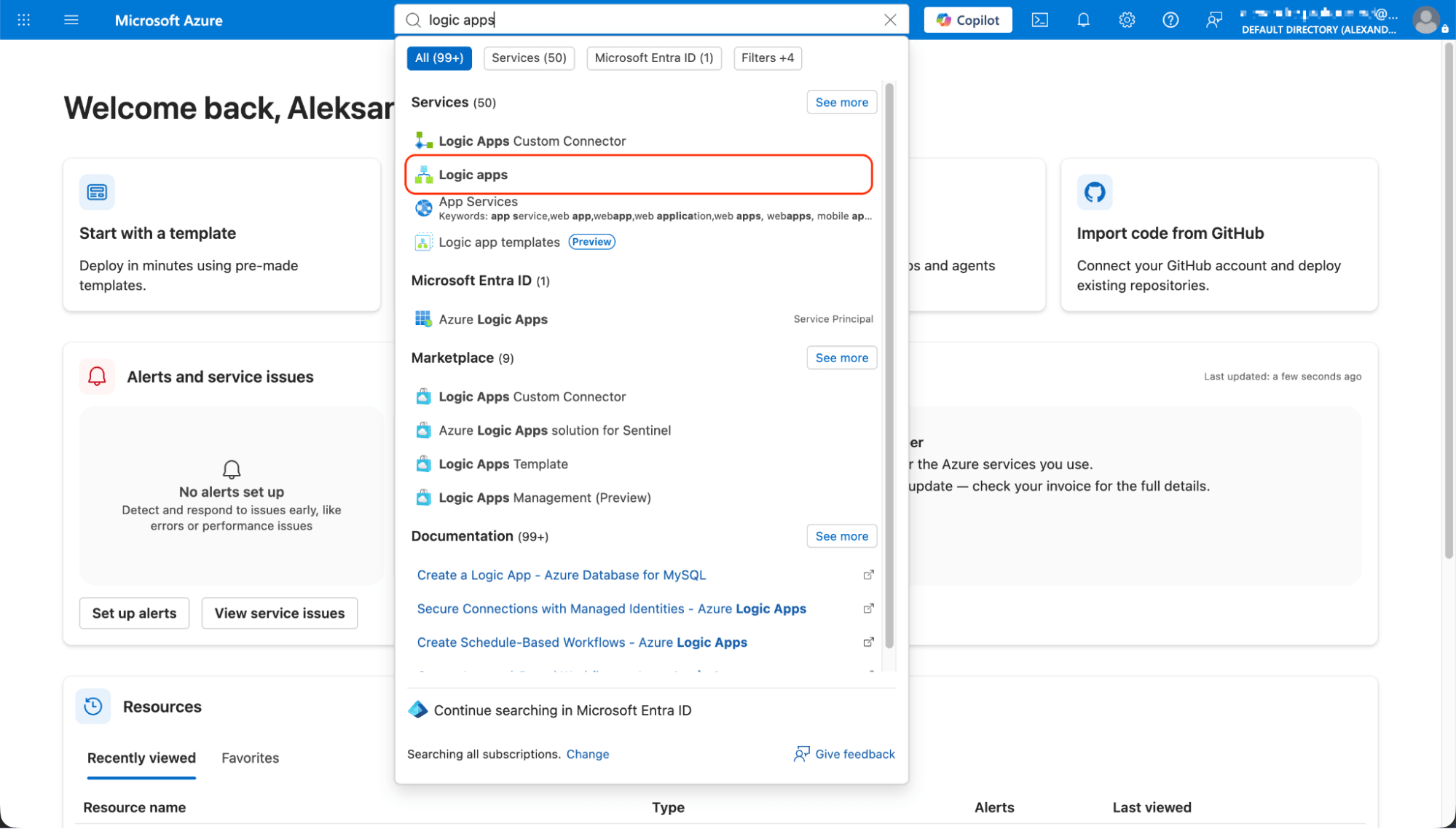Open Logic Apps Management (Preview) item

point(642,498)
